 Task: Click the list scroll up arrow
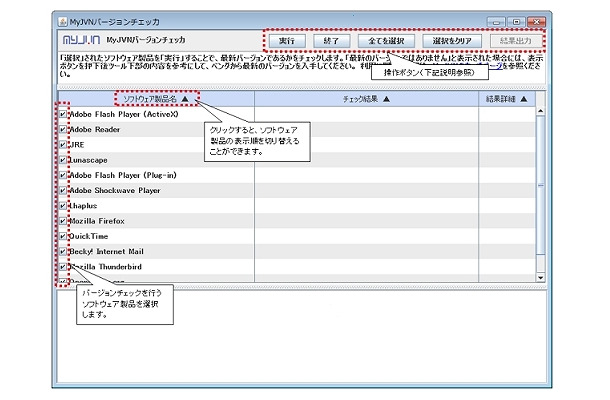540,111
